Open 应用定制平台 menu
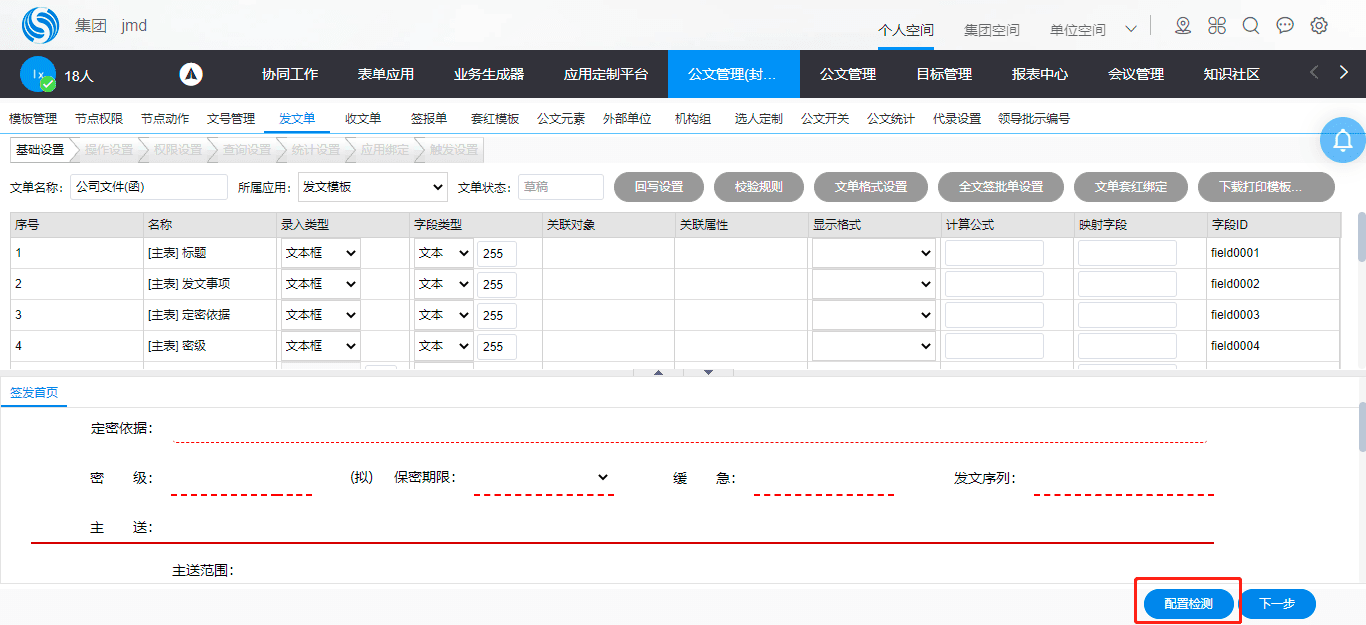Viewport: 1366px width, 625px height. click(x=606, y=74)
